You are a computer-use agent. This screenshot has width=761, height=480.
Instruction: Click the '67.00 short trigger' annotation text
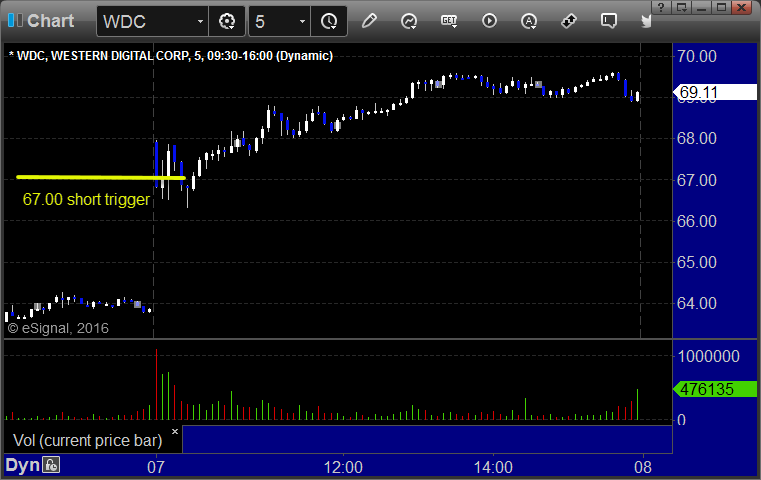[x=86, y=199]
